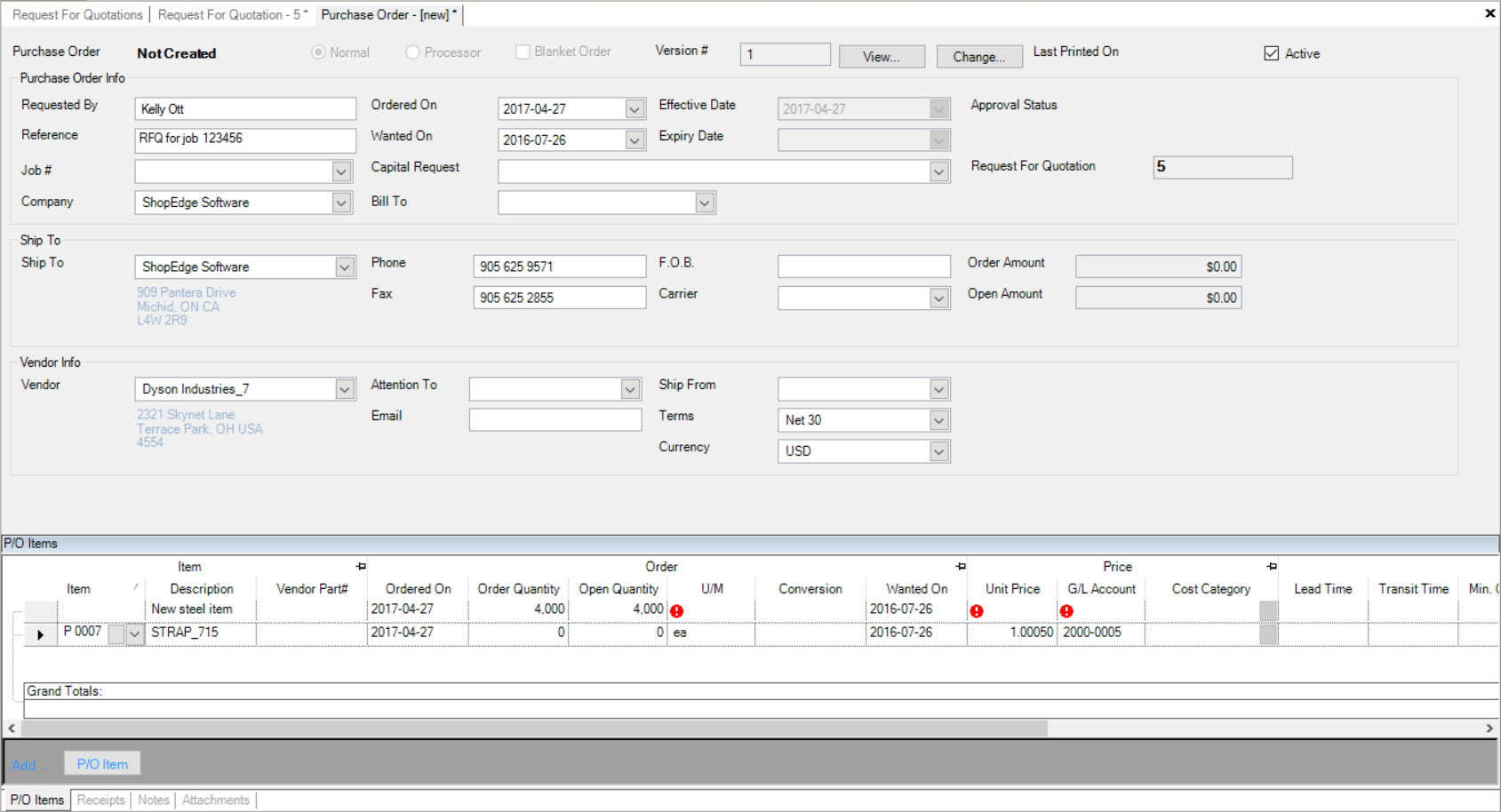
Task: Open the P/O Items bottom tab
Action: tap(37, 800)
